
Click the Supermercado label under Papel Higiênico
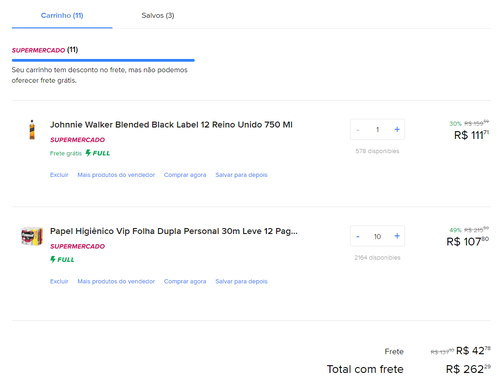(x=77, y=246)
